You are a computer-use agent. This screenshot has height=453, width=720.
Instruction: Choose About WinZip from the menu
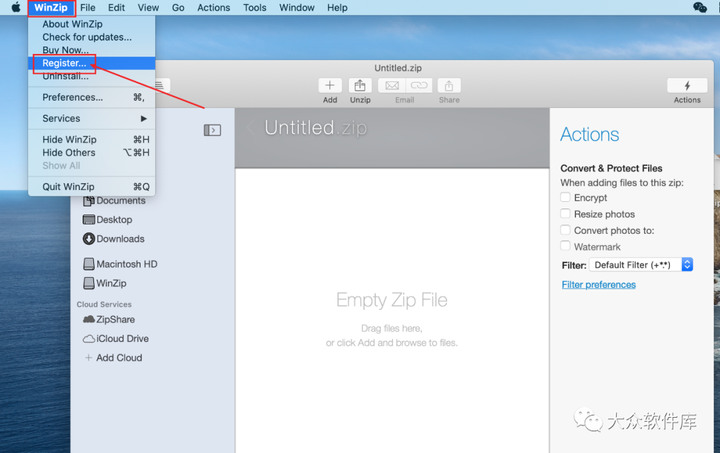91,24
